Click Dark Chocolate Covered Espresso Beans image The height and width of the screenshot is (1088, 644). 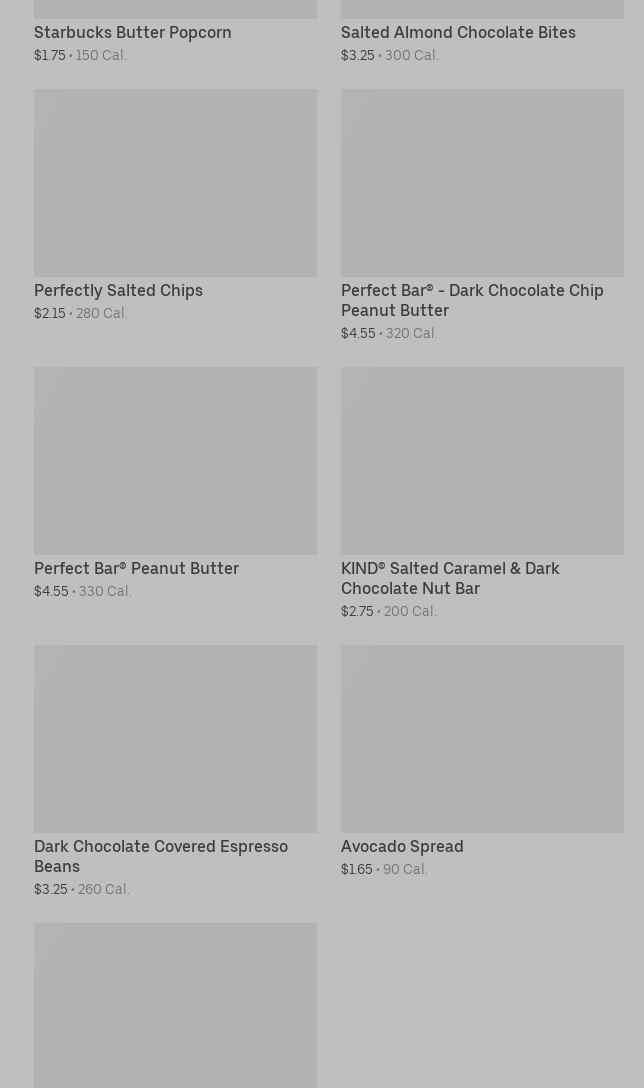click(x=175, y=738)
